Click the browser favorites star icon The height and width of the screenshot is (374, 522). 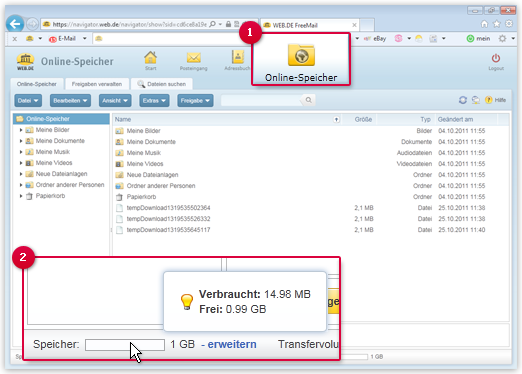pos(497,24)
